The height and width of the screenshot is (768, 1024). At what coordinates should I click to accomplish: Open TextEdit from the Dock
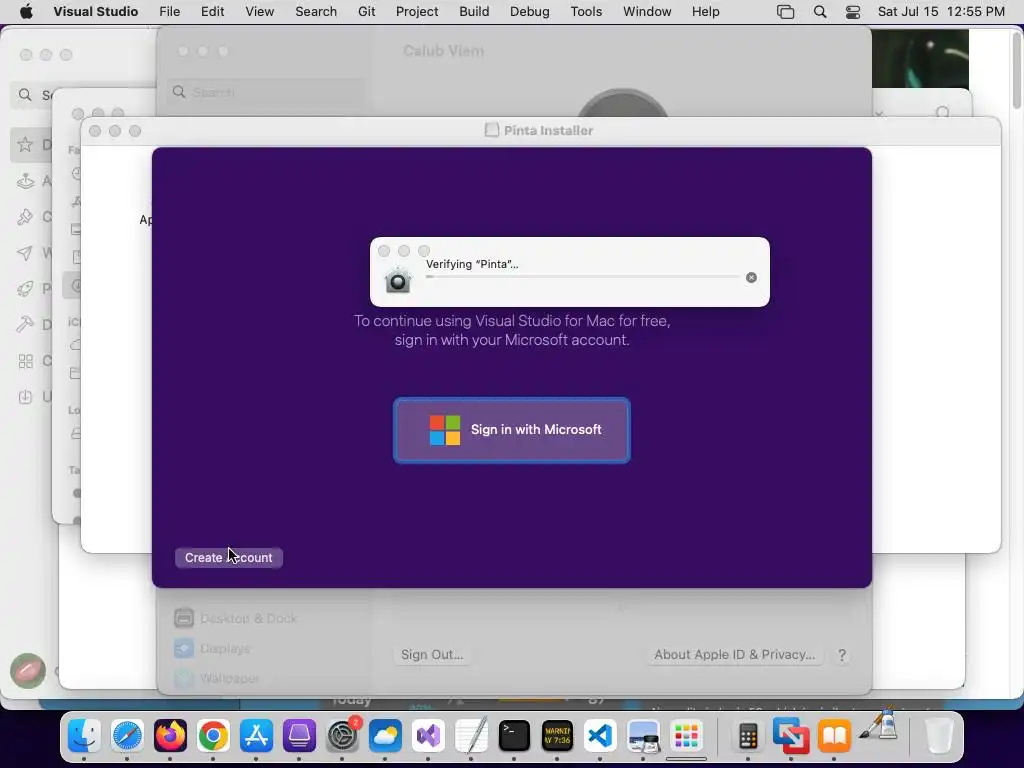tap(472, 736)
